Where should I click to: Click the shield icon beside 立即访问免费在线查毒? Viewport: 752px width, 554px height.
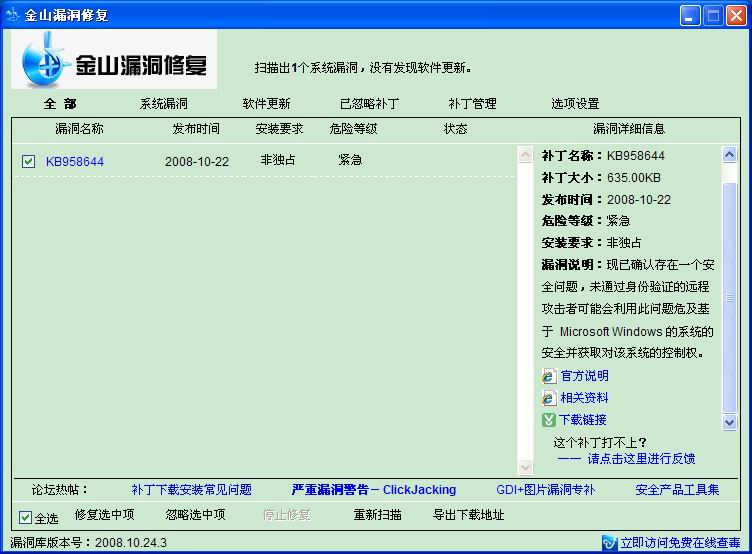[x=610, y=543]
